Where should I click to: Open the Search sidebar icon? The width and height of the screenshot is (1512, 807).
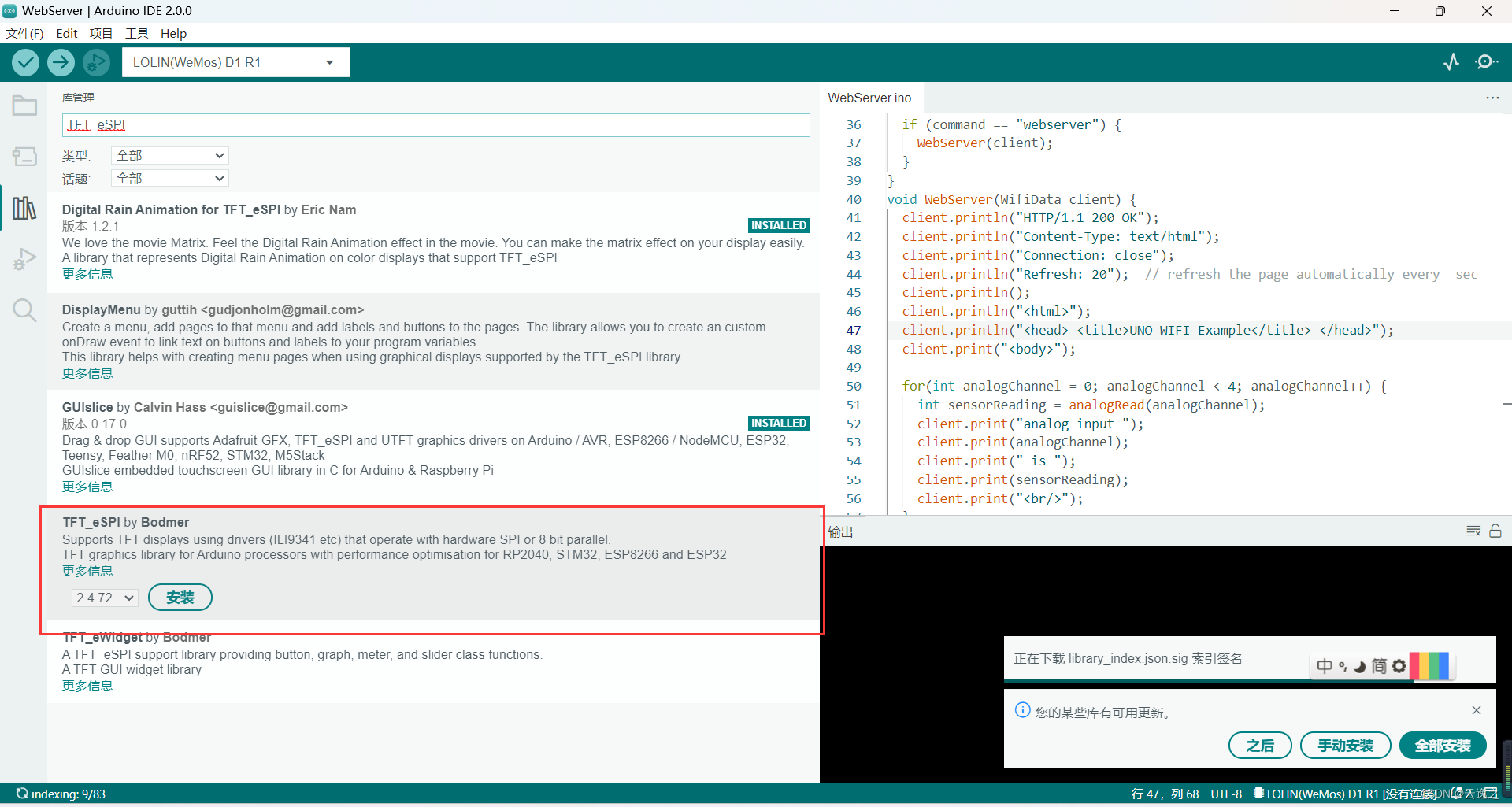[x=24, y=310]
